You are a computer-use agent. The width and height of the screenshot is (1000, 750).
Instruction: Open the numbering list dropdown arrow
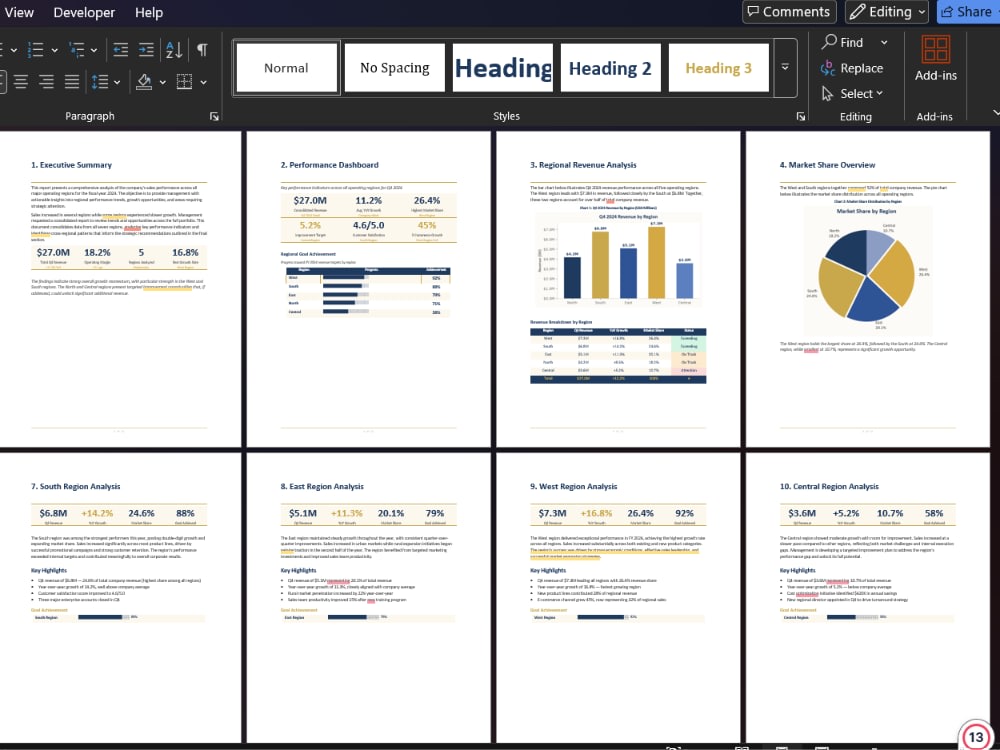point(55,50)
